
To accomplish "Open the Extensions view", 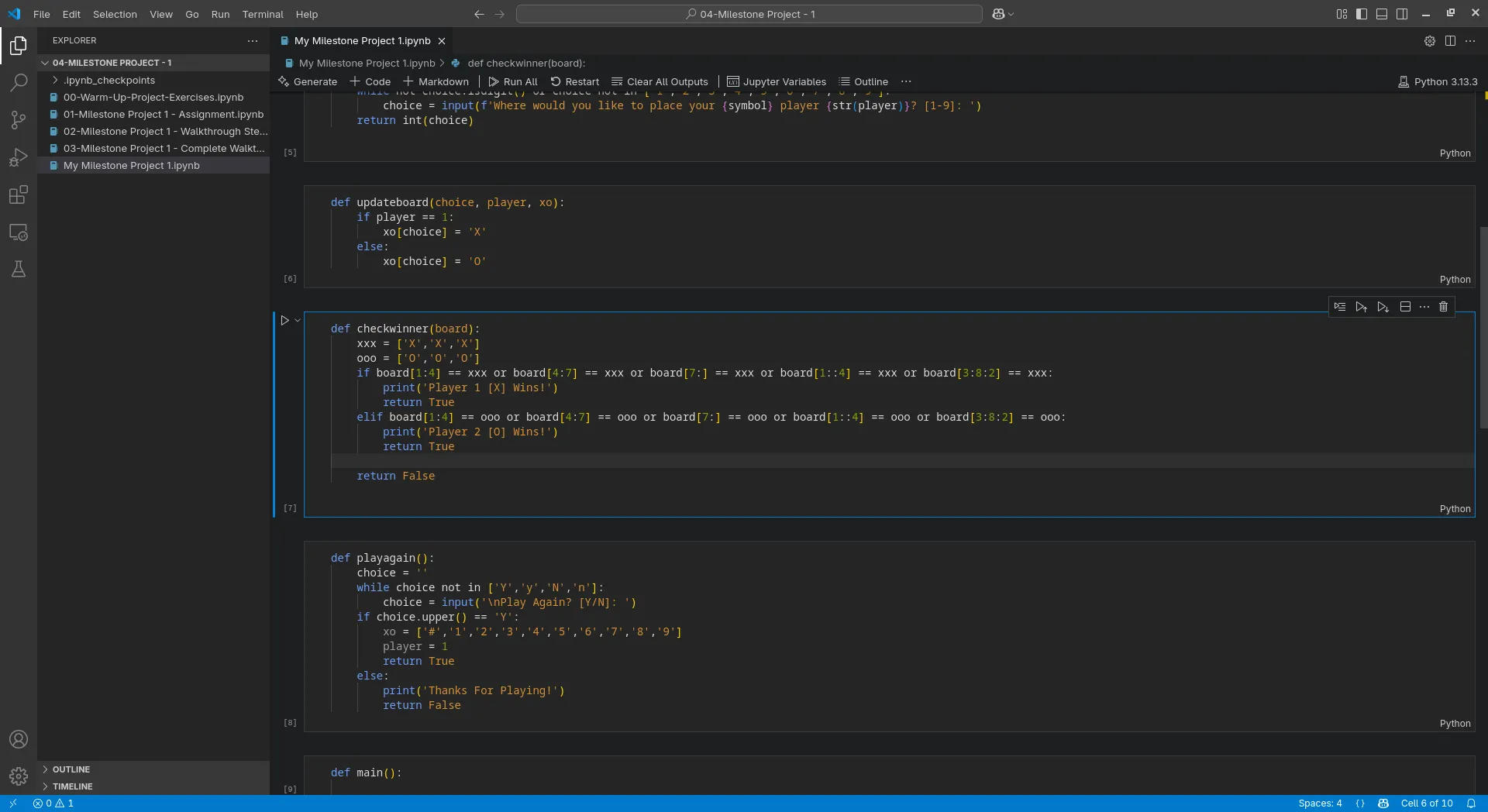I will point(19,194).
